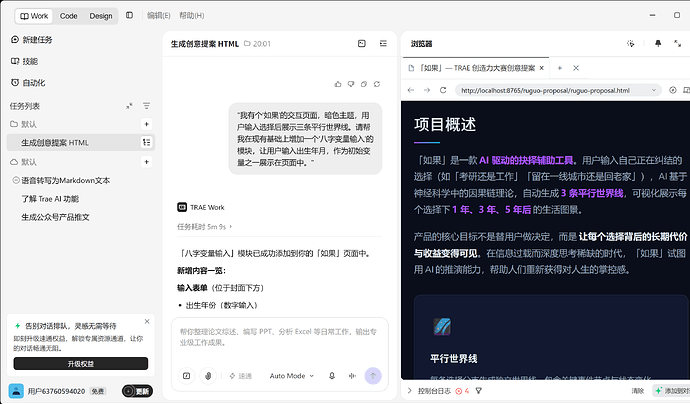Open task 生成公众号产品推文
Screen dimensions: 690x404
click(55, 217)
